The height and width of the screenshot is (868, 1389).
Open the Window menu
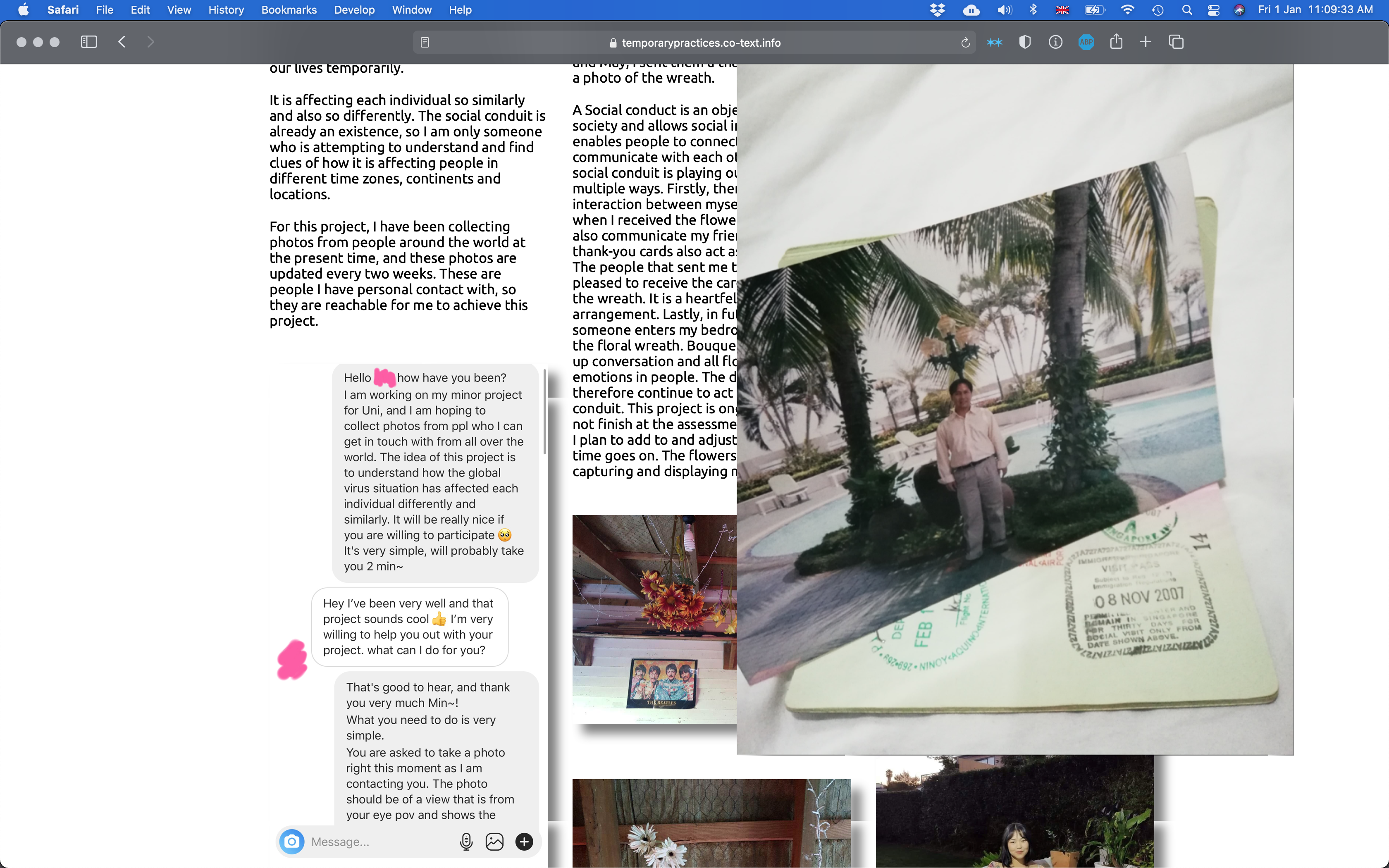tap(412, 10)
